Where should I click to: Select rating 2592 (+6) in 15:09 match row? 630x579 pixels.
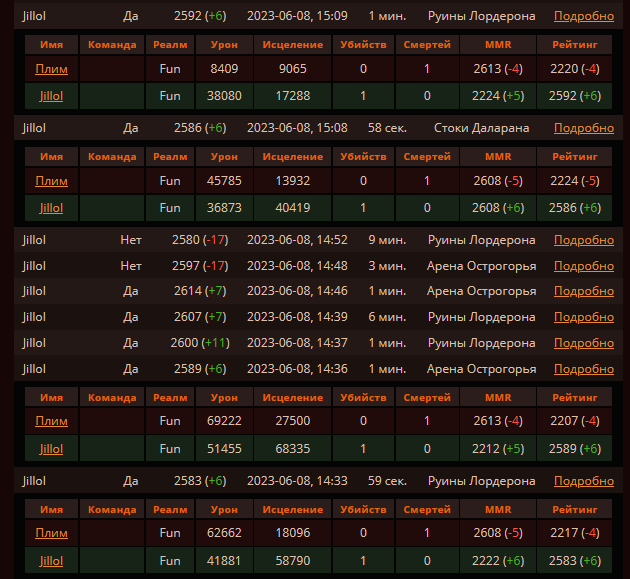200,16
